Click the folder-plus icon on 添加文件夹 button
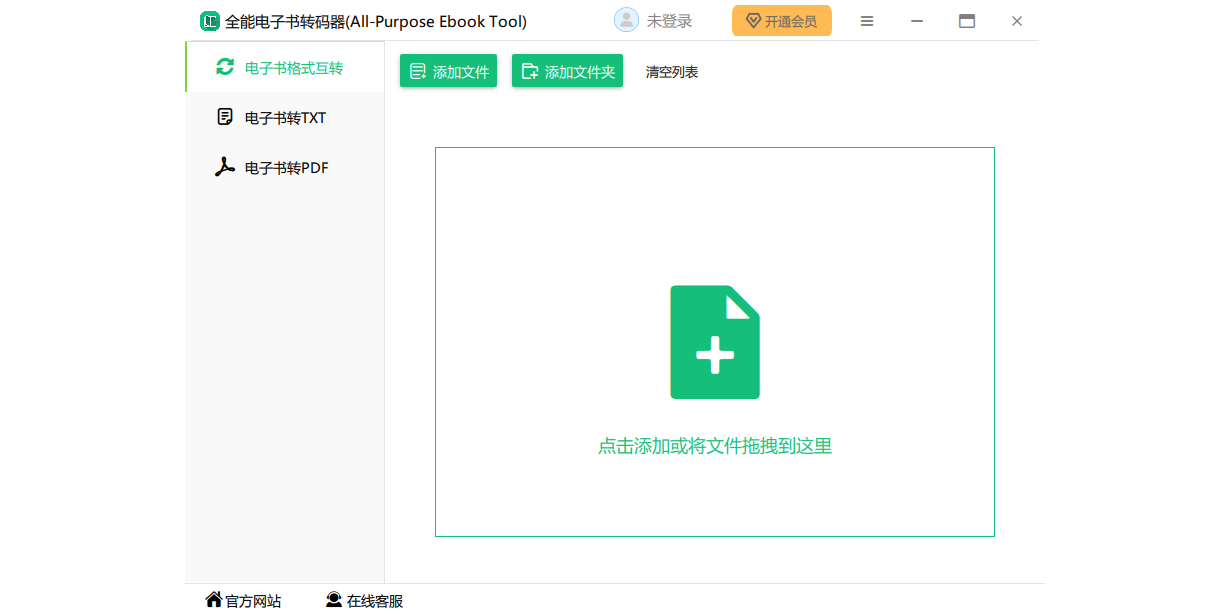Image resolution: width=1230 pixels, height=615 pixels. click(530, 70)
